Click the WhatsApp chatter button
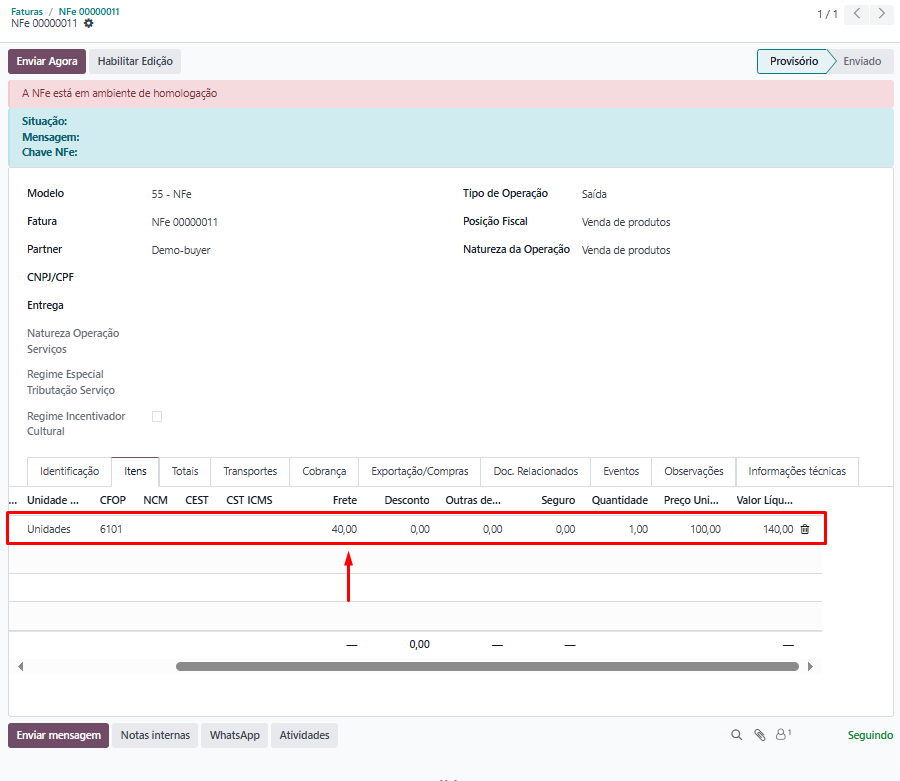Screen dimensions: 900x781 tap(235, 735)
